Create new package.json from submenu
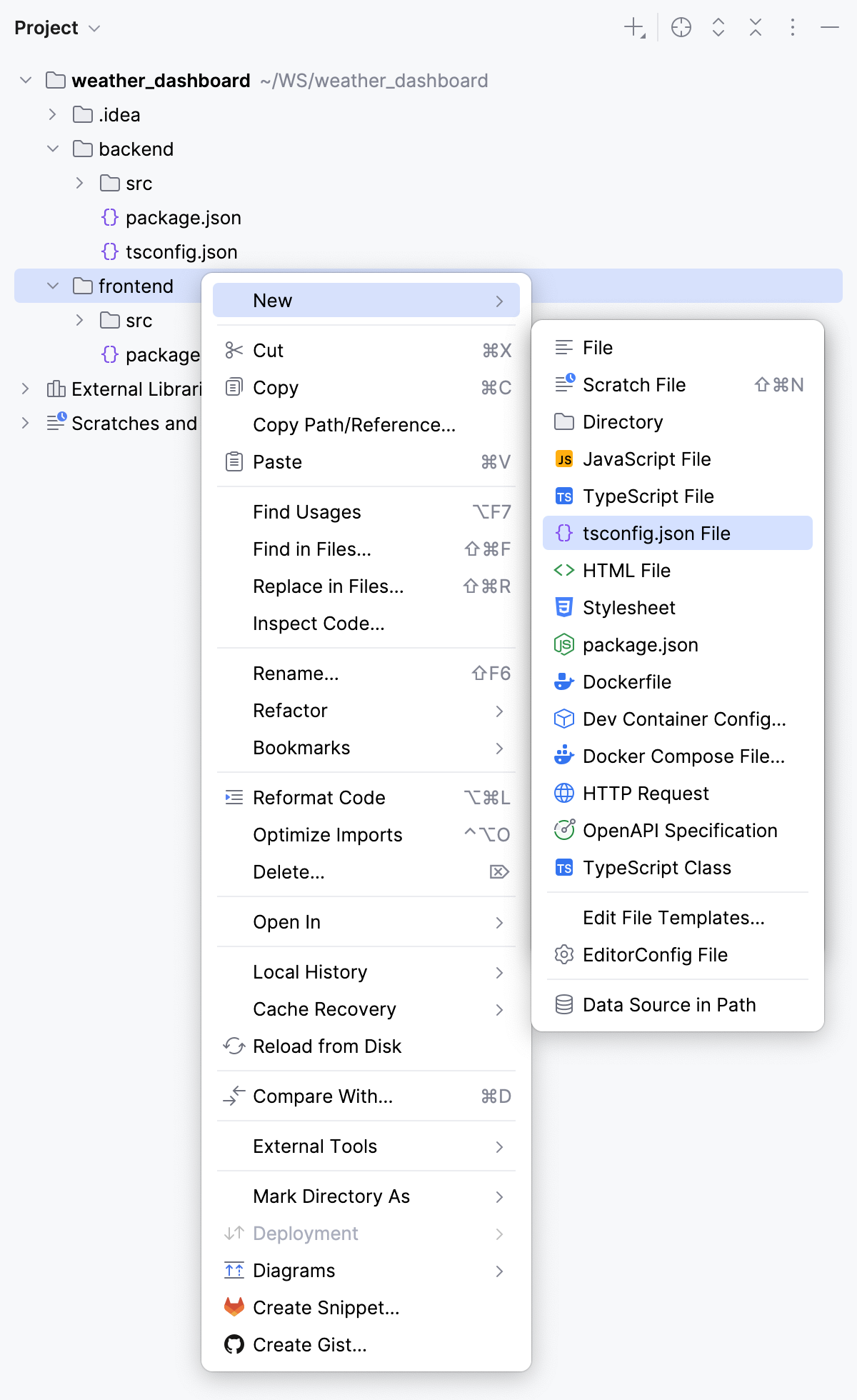 (678, 644)
